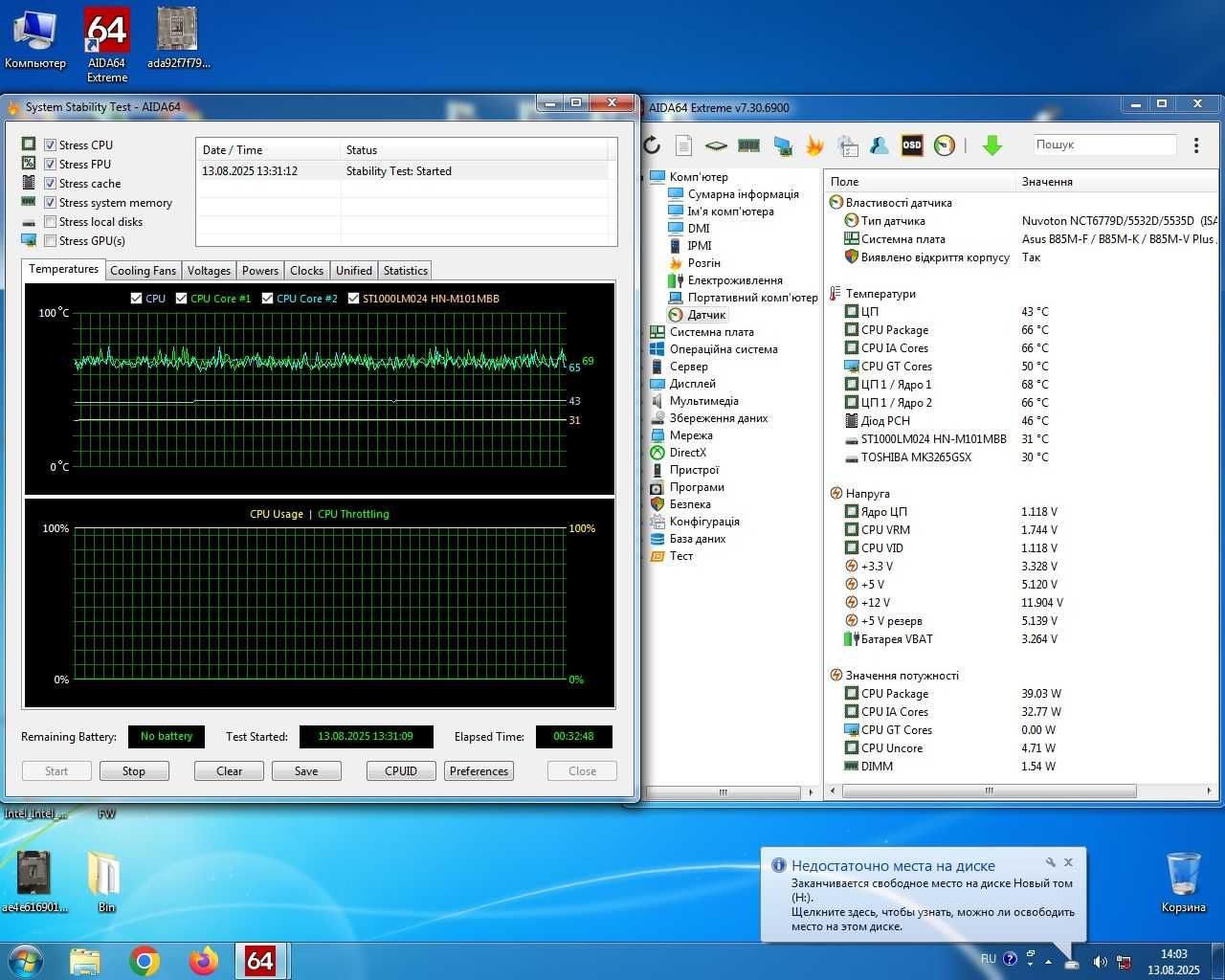Viewport: 1225px width, 980px height.
Task: Switch to the Voltages tab
Action: click(209, 271)
